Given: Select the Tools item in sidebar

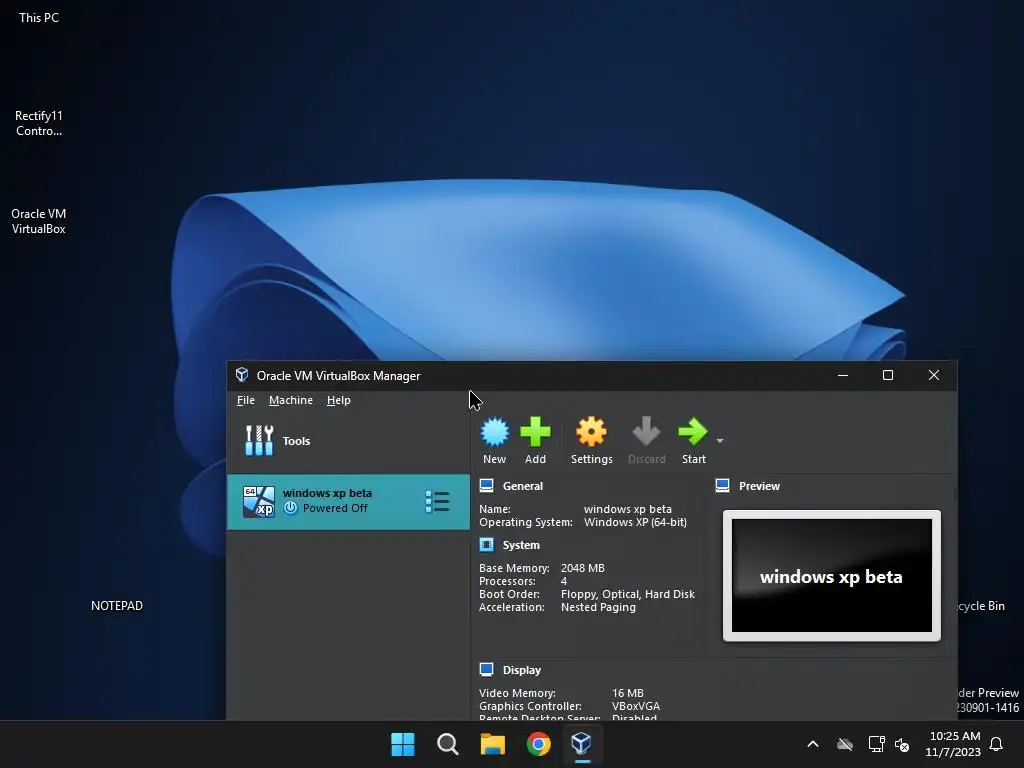Looking at the screenshot, I should coord(348,441).
